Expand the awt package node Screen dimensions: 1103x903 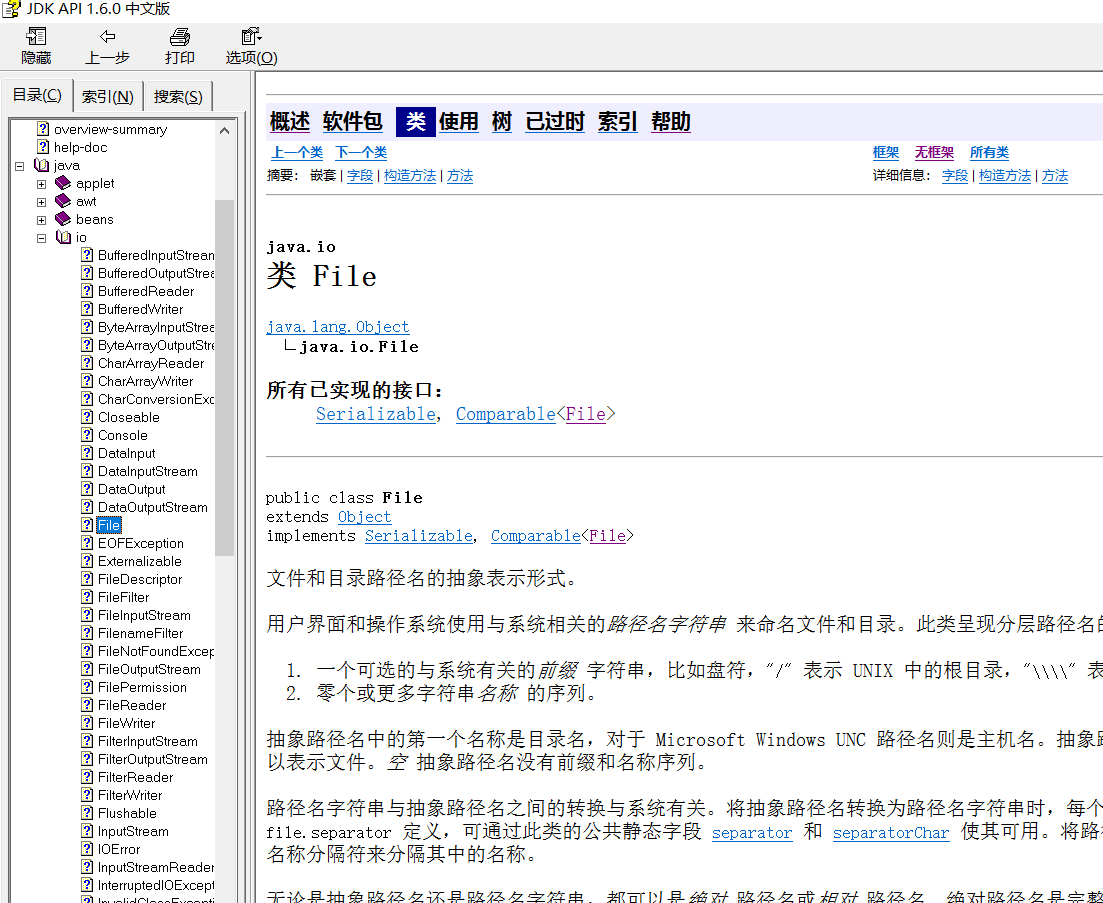point(42,202)
